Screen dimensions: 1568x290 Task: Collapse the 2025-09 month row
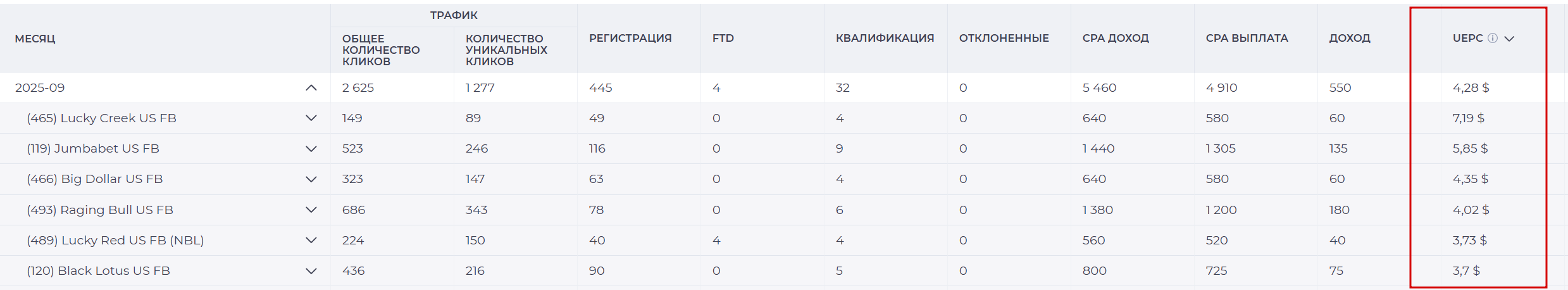[x=311, y=87]
